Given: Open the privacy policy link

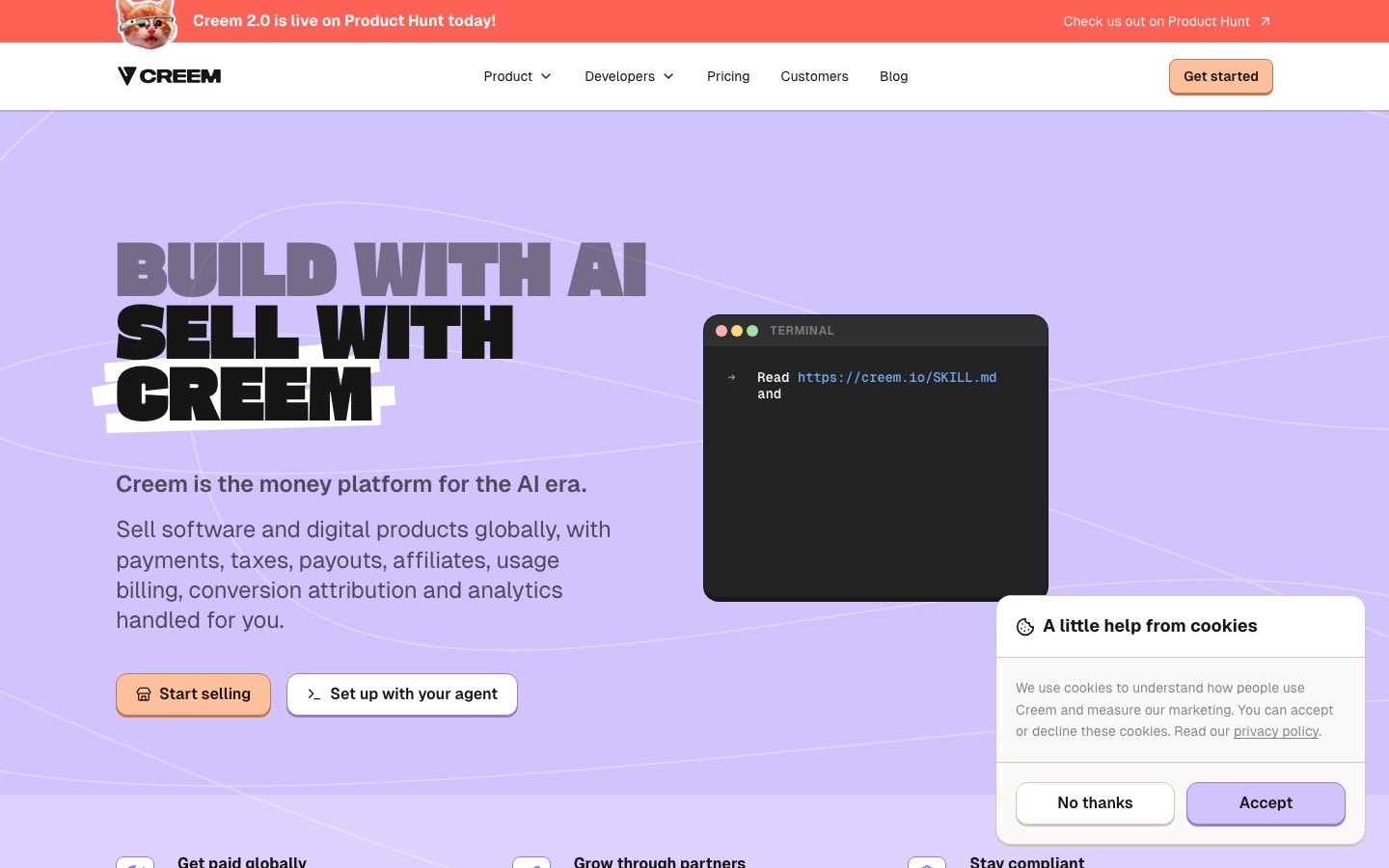Looking at the screenshot, I should [x=1276, y=731].
